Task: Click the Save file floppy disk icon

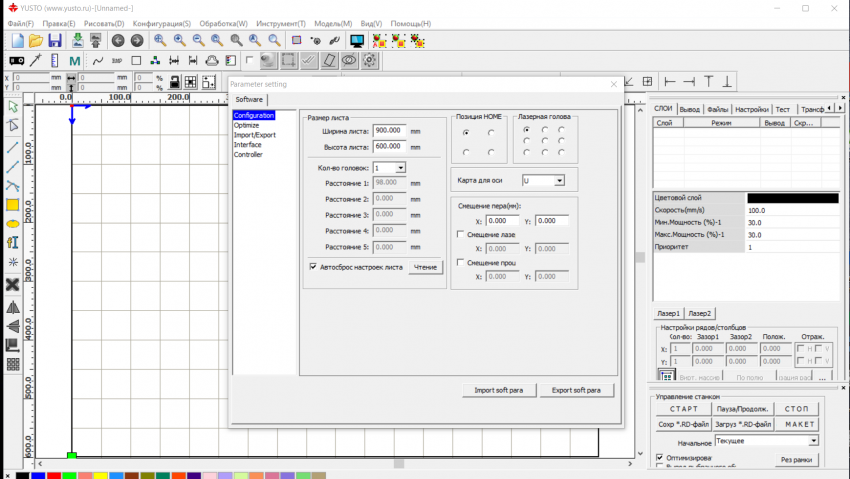Action: 55,41
